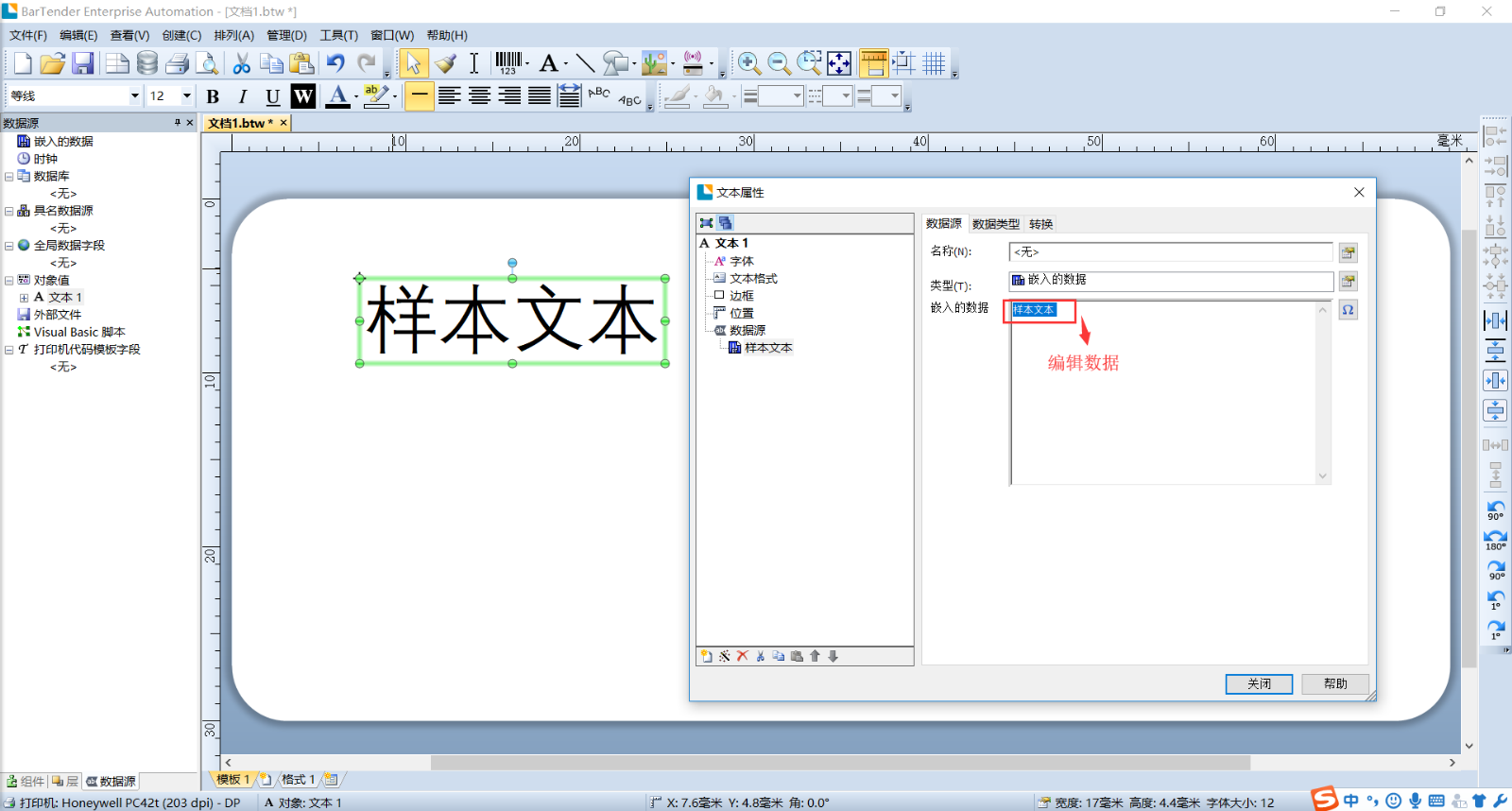Screen dimensions: 1512x811
Task: Click the undo arrow icon
Action: coord(335,63)
